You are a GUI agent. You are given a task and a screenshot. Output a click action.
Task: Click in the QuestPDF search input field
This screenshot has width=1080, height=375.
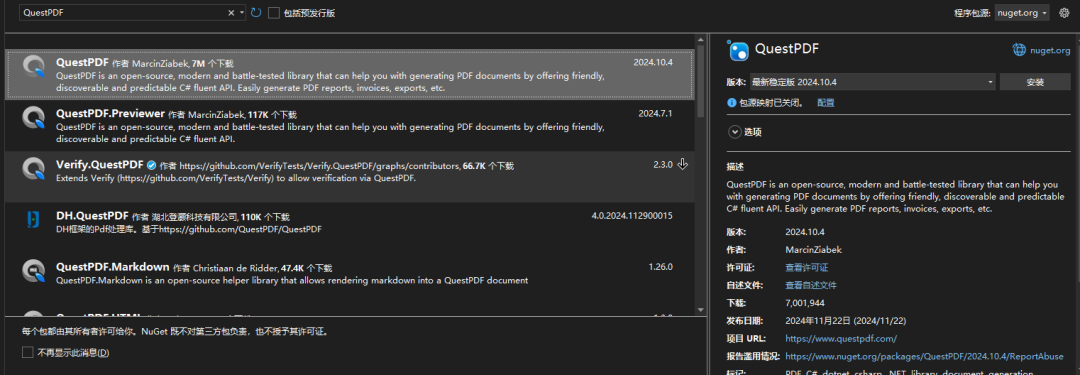tap(124, 12)
